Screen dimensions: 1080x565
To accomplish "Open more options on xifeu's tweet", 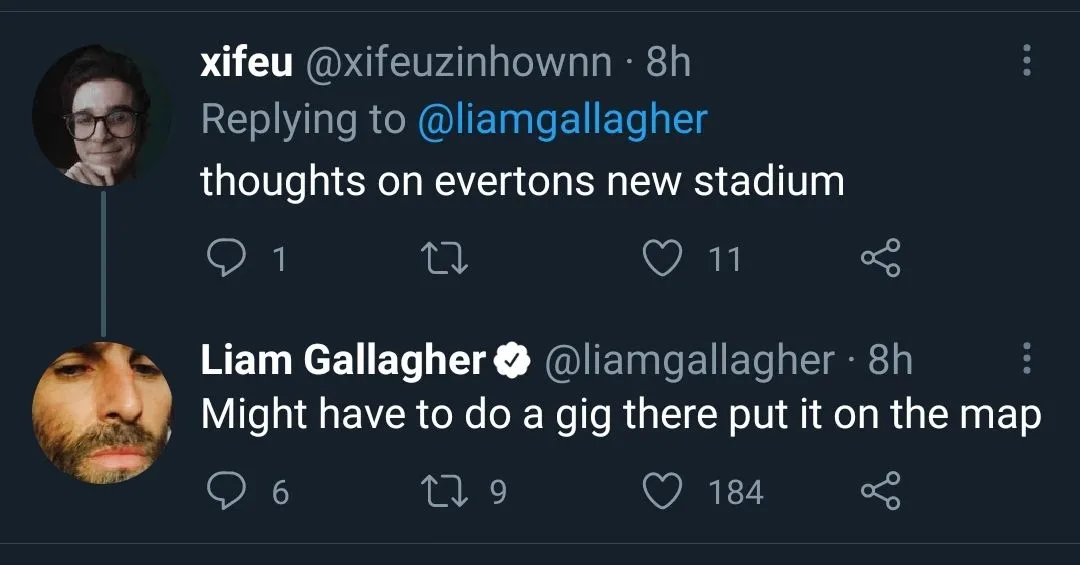I will pyautogui.click(x=1026, y=62).
